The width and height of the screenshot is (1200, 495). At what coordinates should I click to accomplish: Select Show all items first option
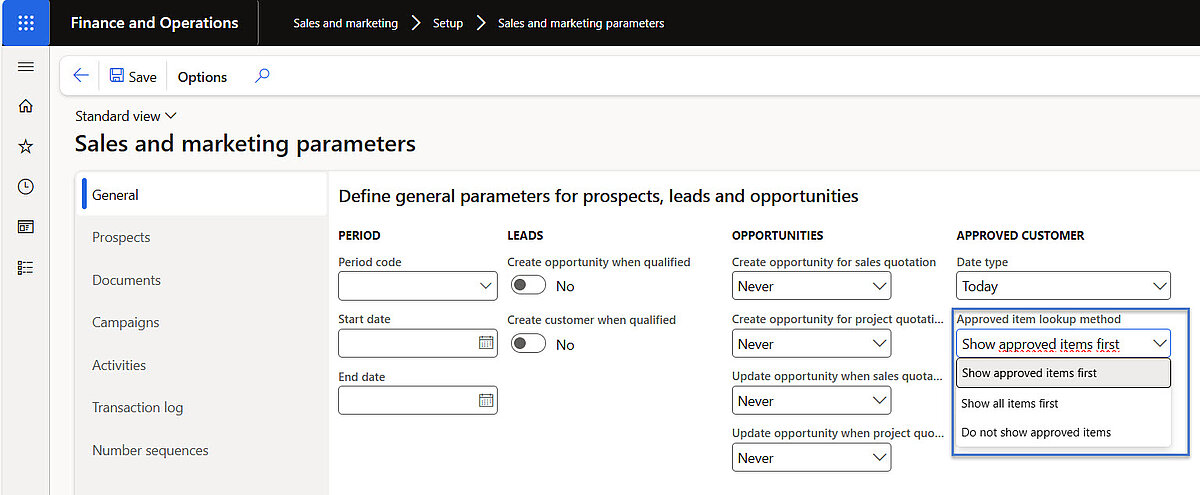(1010, 403)
